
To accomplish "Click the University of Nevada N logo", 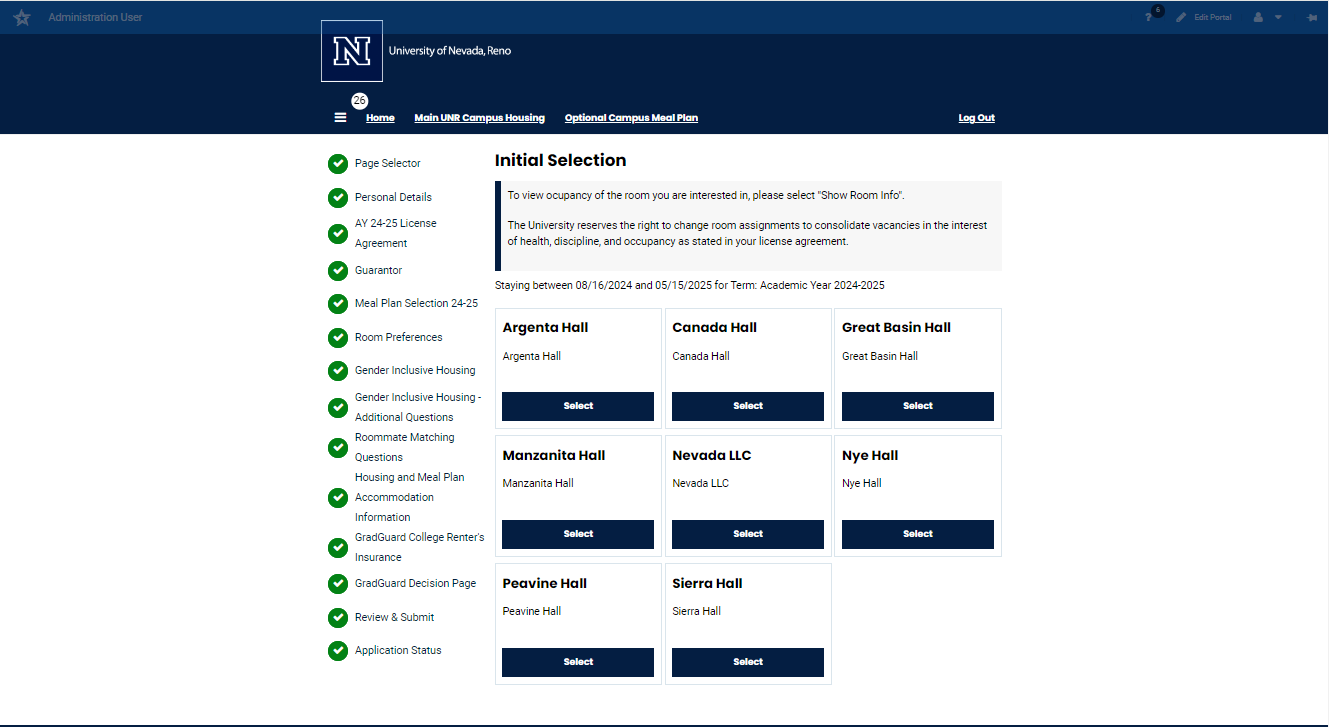I will [351, 50].
